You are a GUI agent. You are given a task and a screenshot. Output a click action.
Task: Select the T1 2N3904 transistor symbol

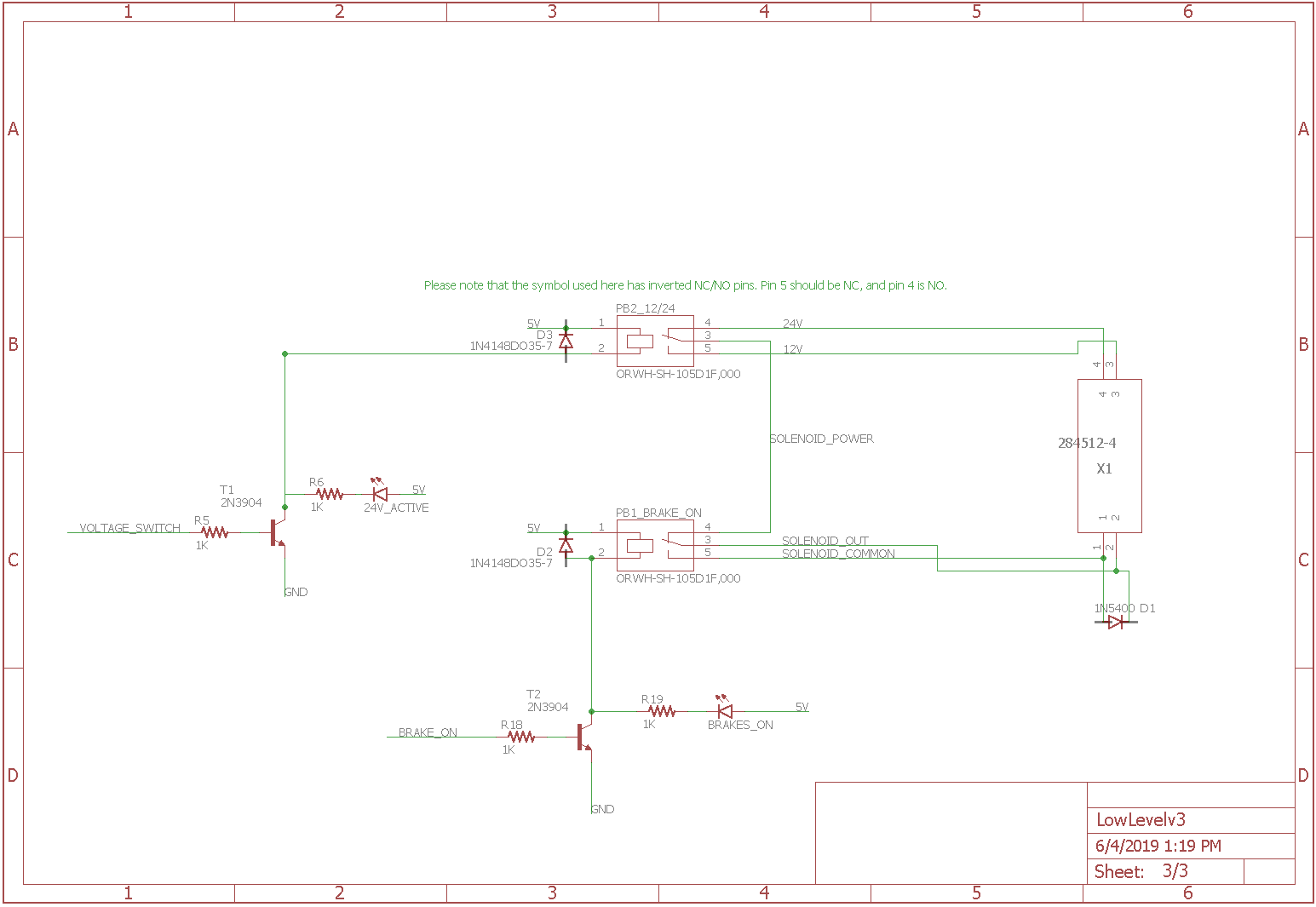tap(278, 532)
